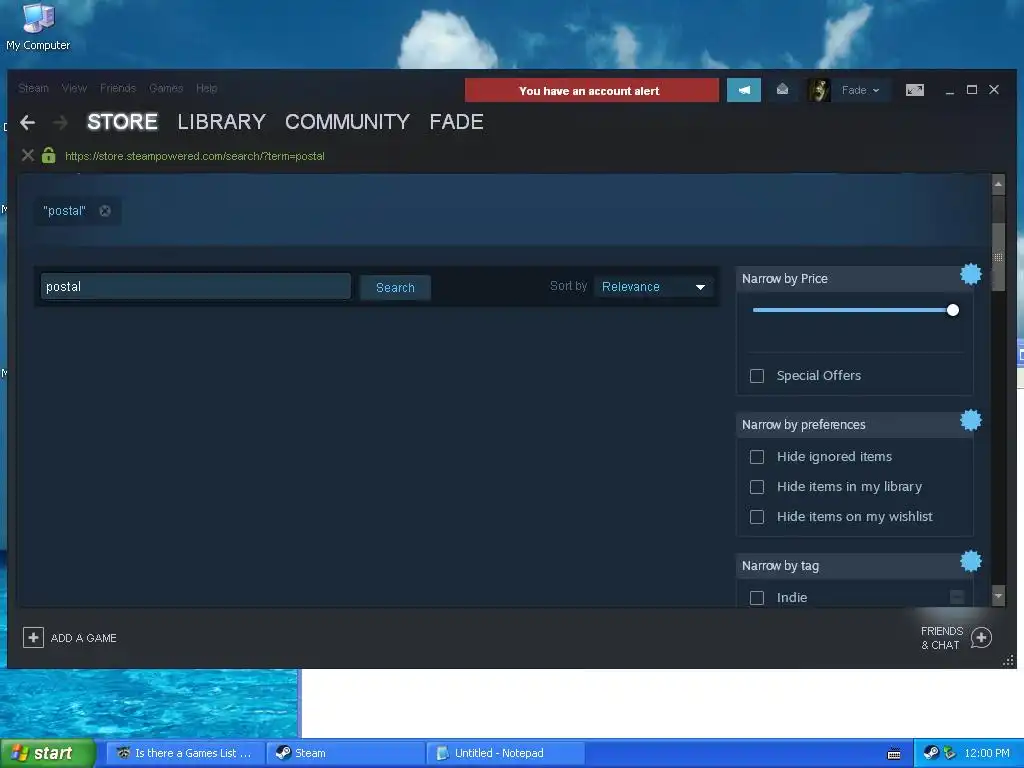1024x768 pixels.
Task: Collapse the Narrow by Price gear
Action: pos(970,274)
